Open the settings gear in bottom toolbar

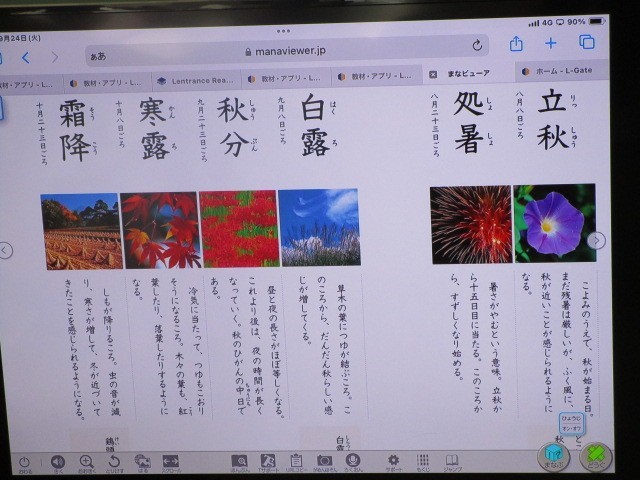pyautogui.click(x=393, y=460)
